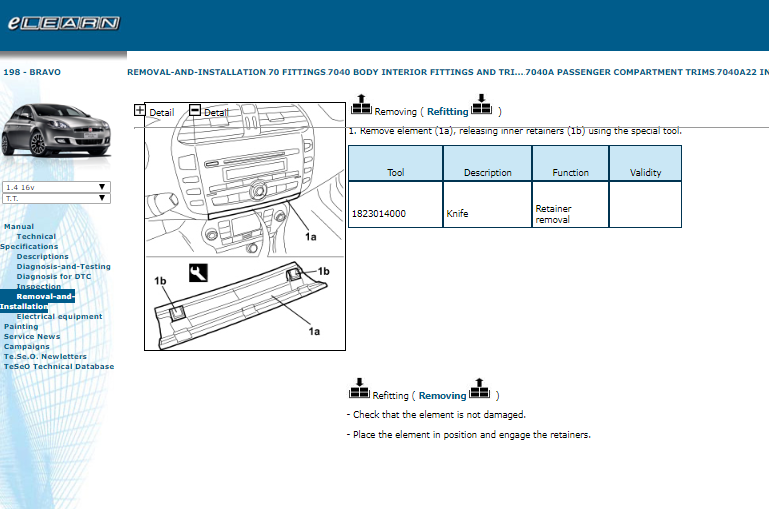Click the Validity column header
Screen dimensions: 769x509
(645, 164)
